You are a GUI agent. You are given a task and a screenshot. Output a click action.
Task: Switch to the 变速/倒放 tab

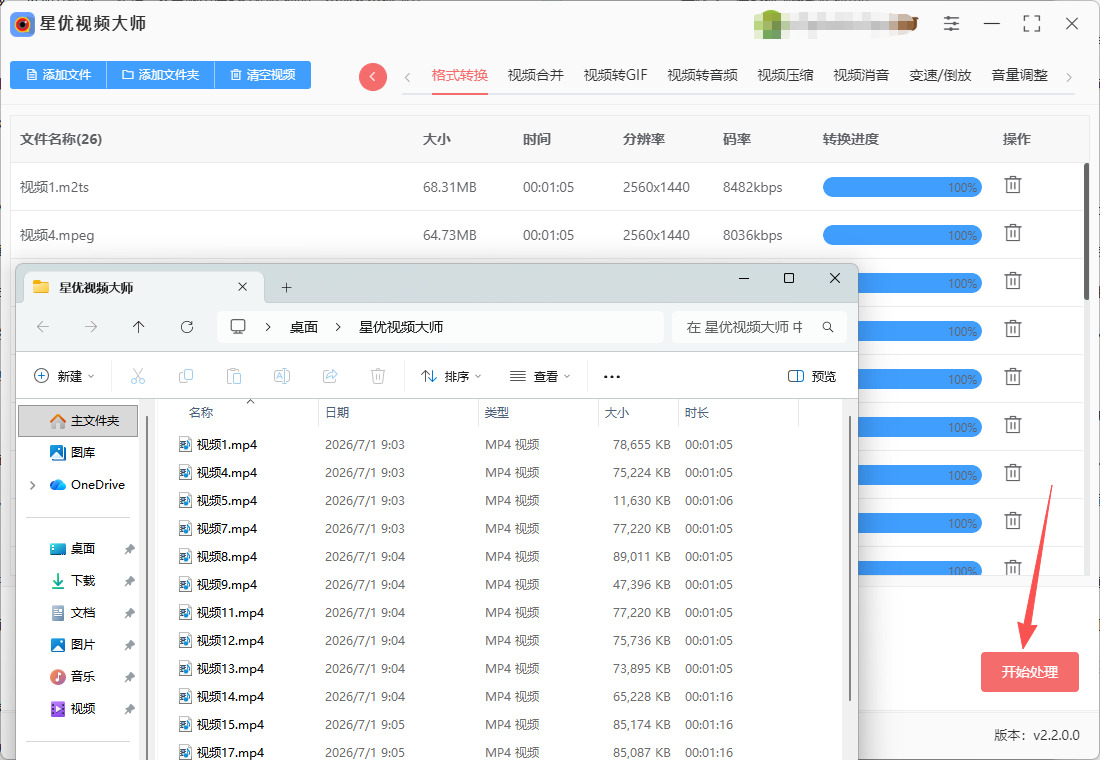click(940, 75)
